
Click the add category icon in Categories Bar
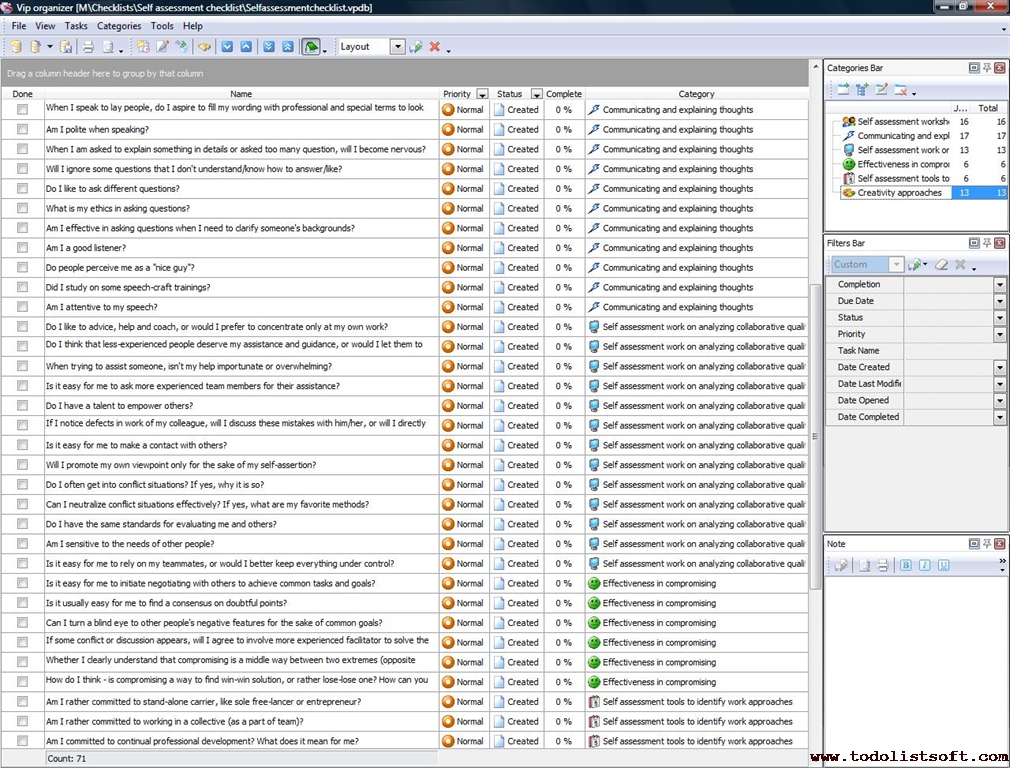(843, 90)
